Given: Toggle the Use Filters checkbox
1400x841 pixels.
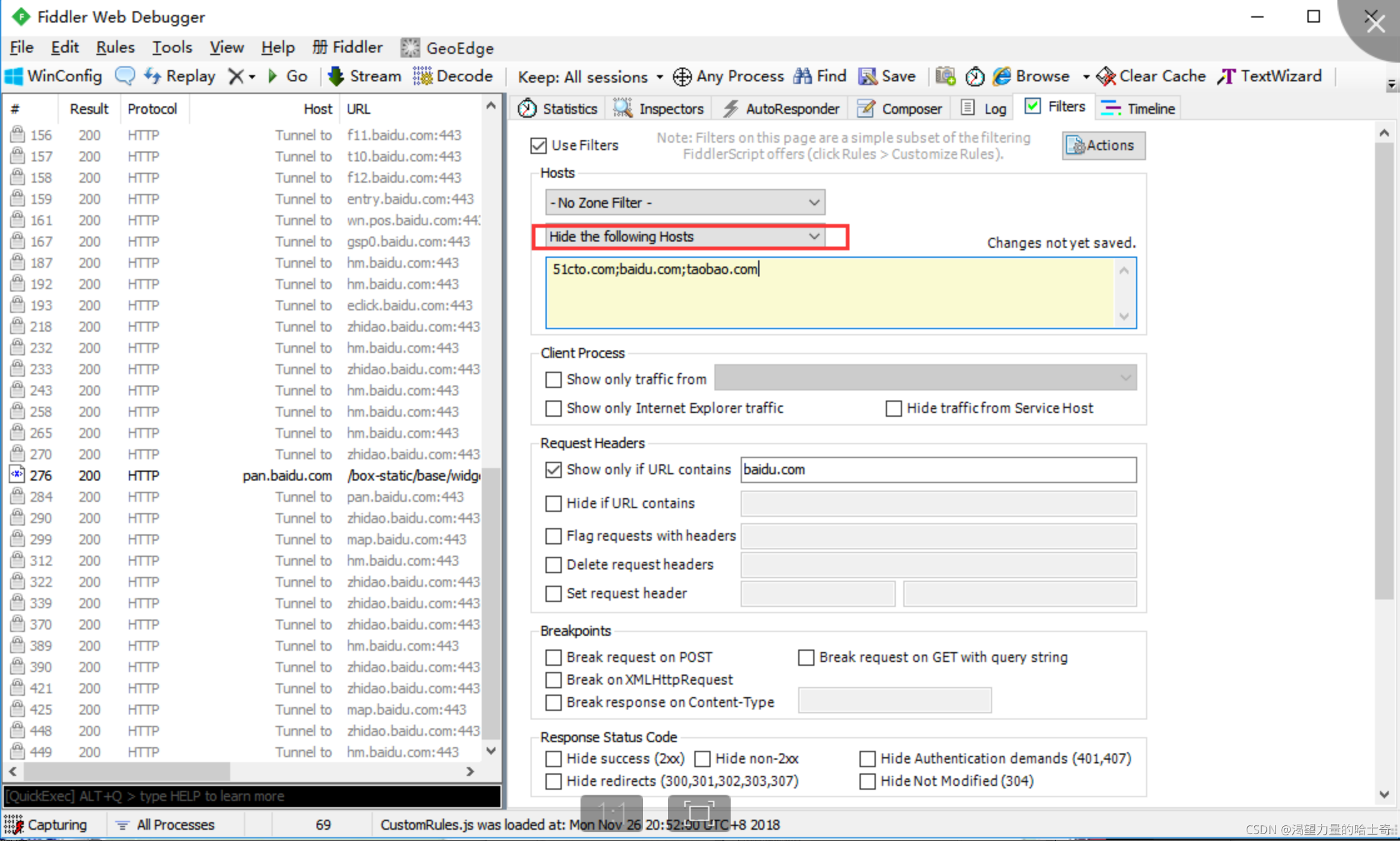Looking at the screenshot, I should (537, 145).
